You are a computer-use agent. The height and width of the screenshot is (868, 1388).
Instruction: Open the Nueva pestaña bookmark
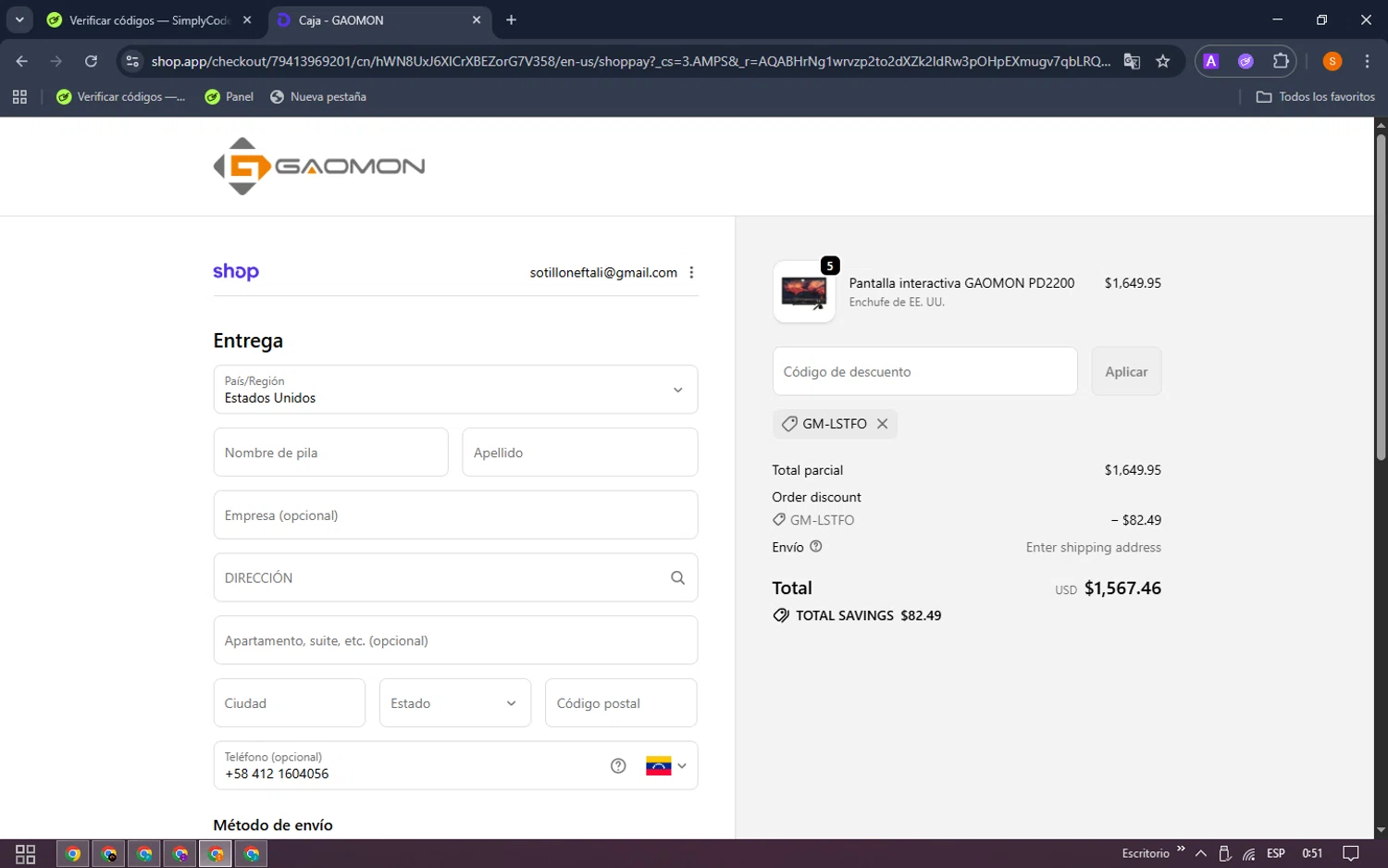tap(318, 96)
